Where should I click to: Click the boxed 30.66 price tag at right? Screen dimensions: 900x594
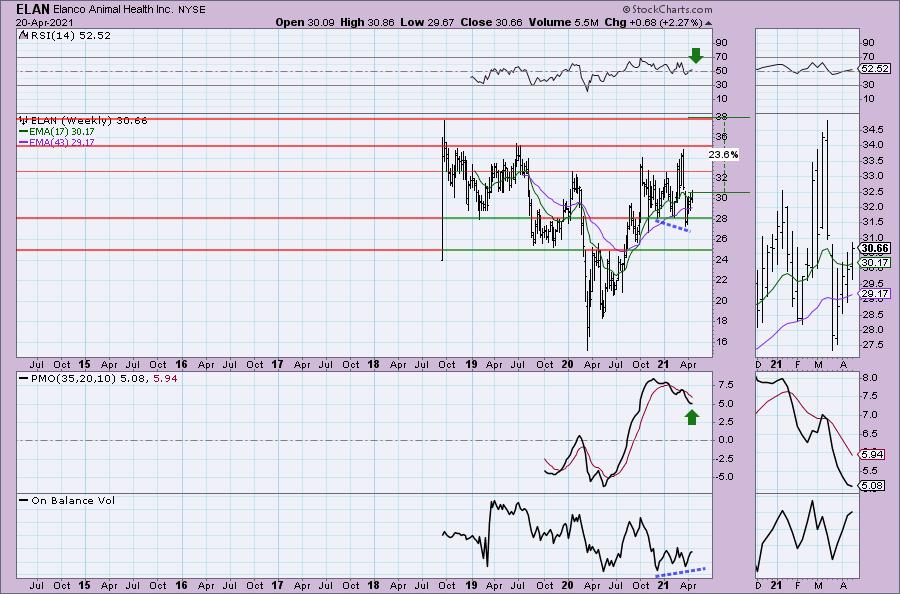coord(875,249)
